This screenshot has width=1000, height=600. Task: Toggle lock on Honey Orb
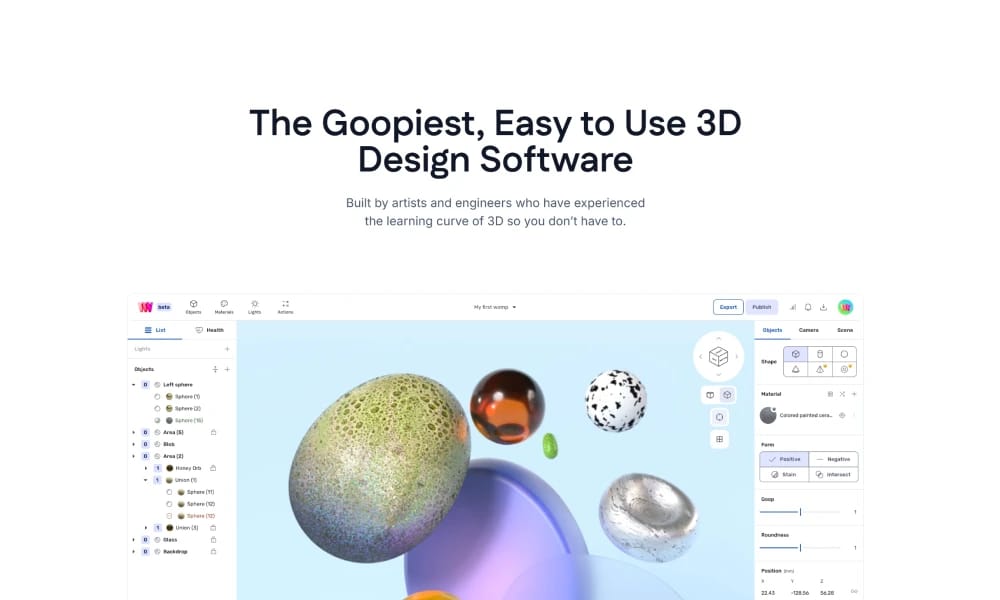(x=214, y=468)
